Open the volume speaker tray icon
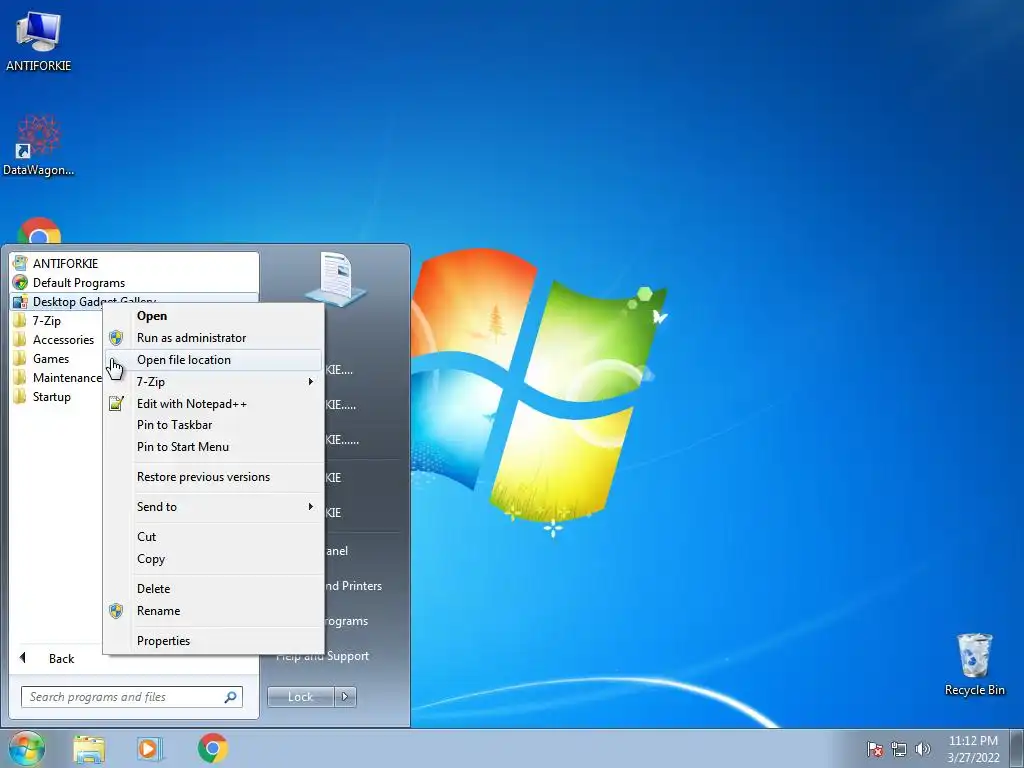This screenshot has width=1024, height=768. [922, 749]
